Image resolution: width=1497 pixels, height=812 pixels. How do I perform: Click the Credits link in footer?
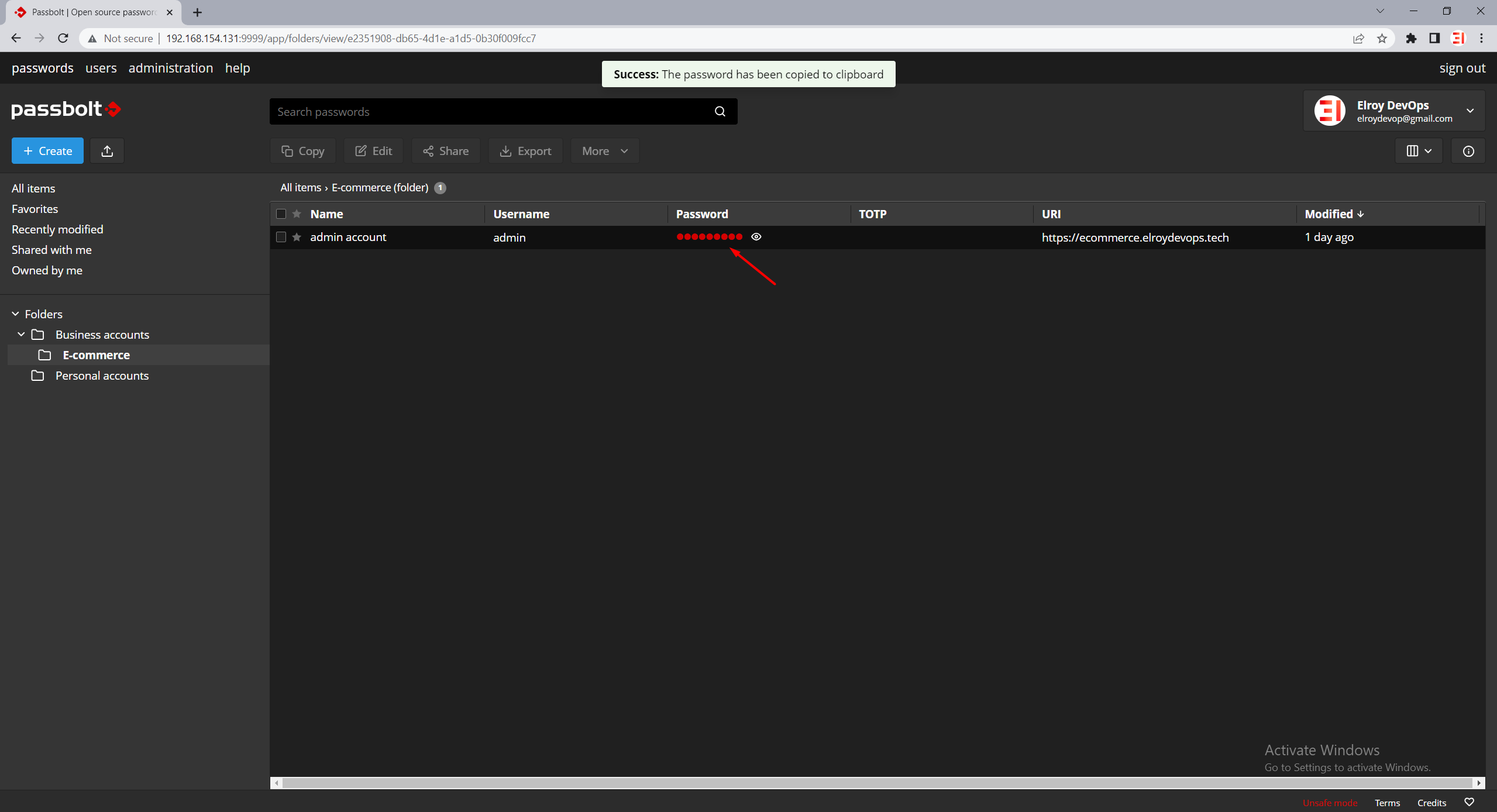tap(1431, 803)
